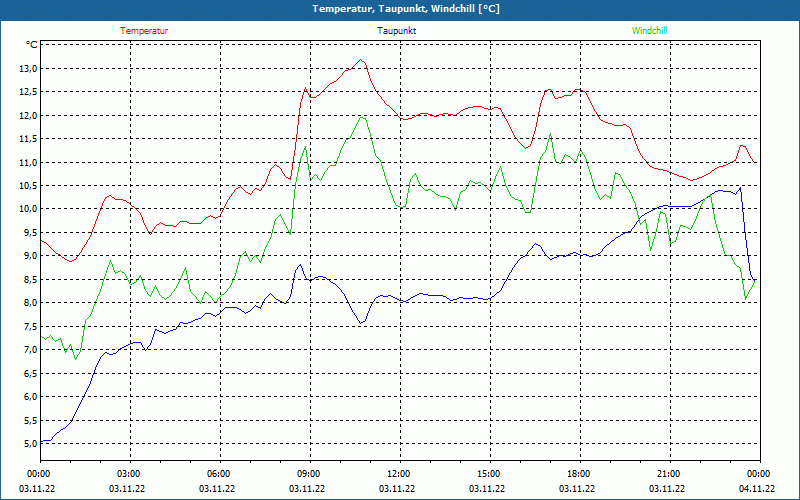Click the '7,5' y-axis value
Image resolution: width=800 pixels, height=500 pixels.
(x=31, y=327)
